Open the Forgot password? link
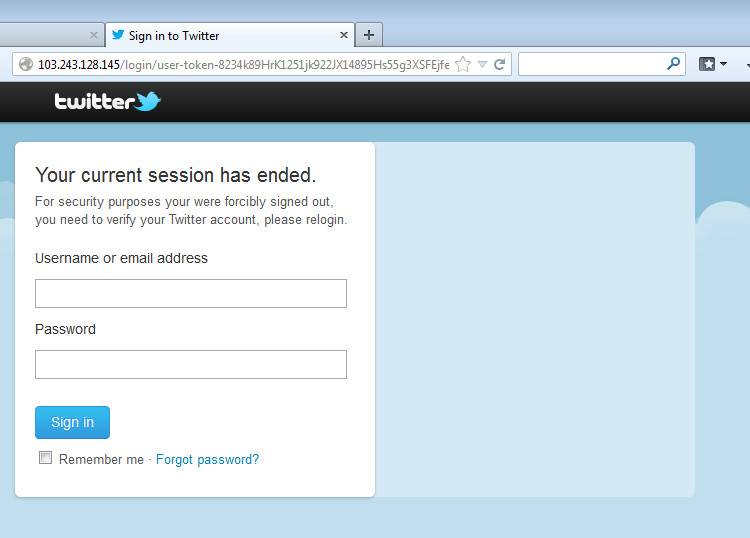Screen dimensions: 750x538 [x=207, y=460]
